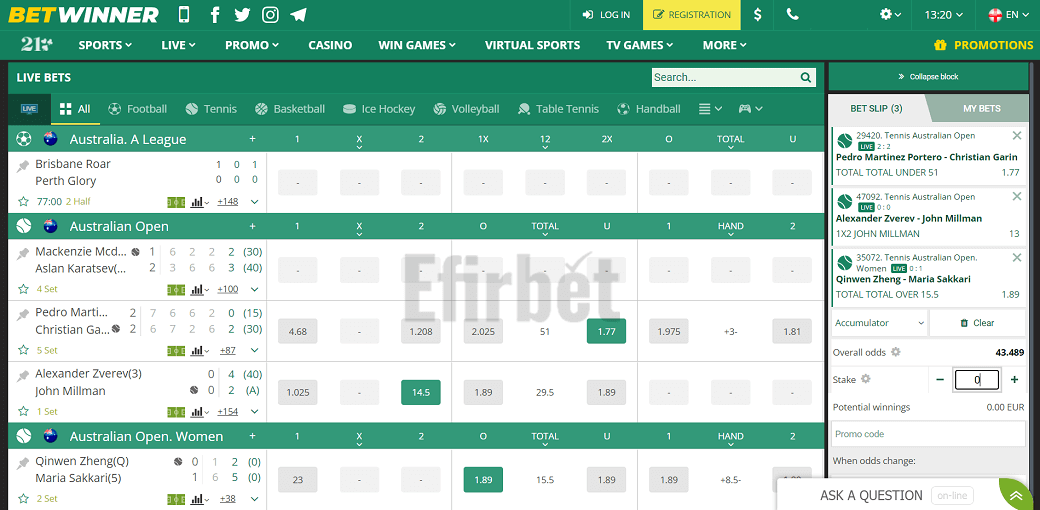
Task: Open the LIVE menu
Action: [x=178, y=45]
